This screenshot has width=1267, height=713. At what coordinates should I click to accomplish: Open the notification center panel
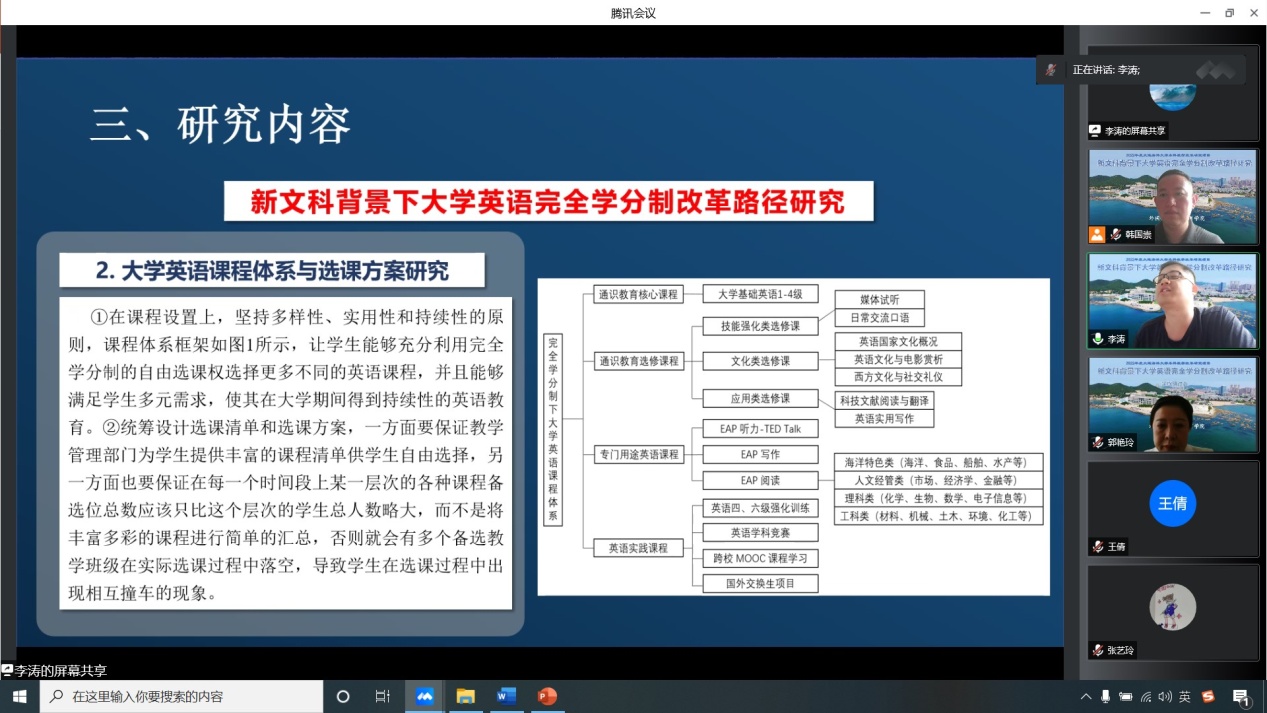[x=1241, y=696]
